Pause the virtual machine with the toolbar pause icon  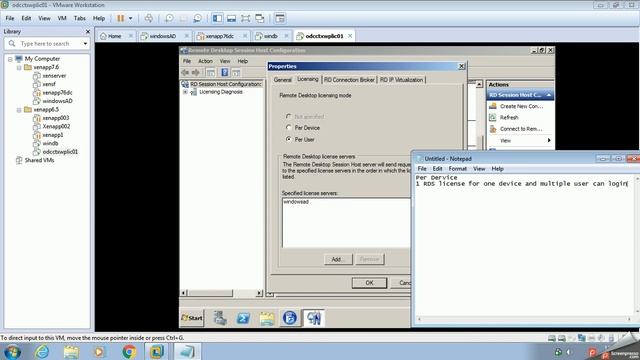click(x=120, y=18)
